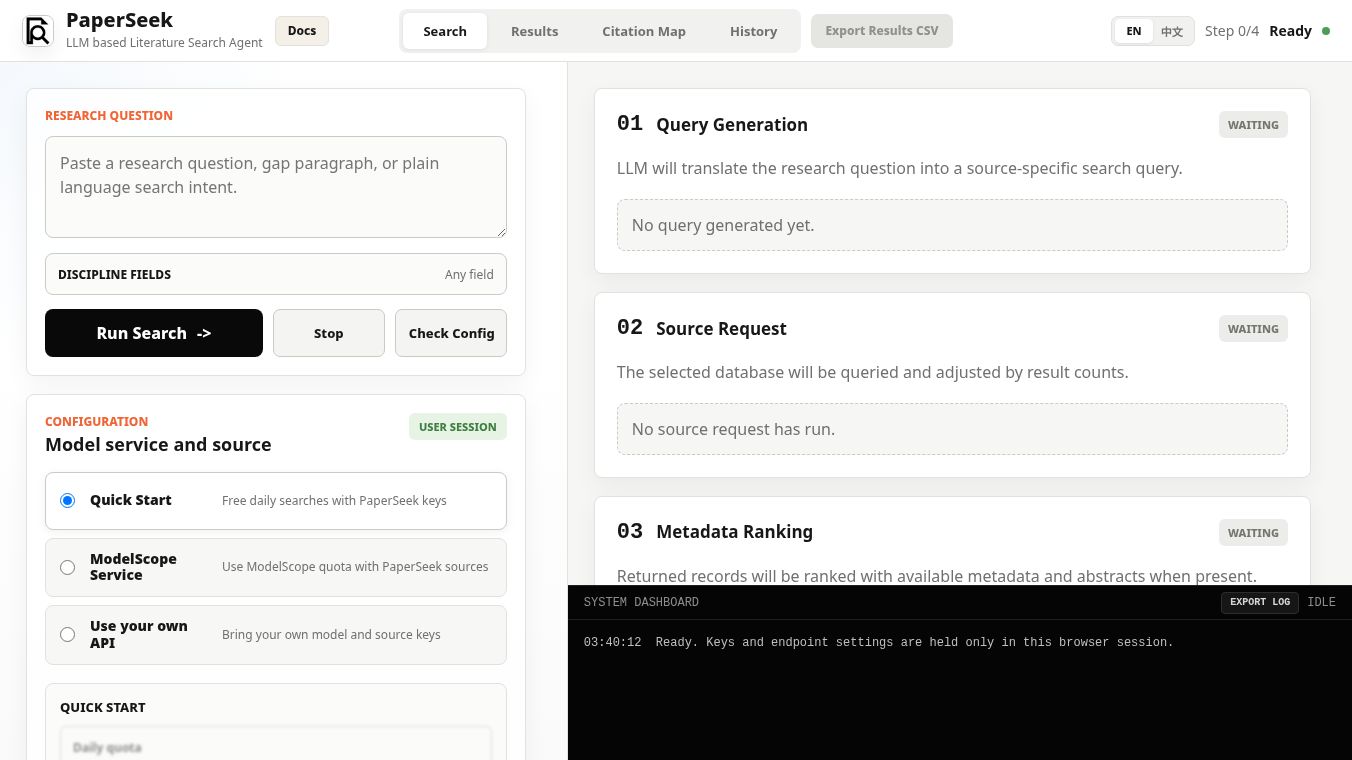Select the Quick Start radio option
The image size is (1352, 760).
click(x=68, y=500)
